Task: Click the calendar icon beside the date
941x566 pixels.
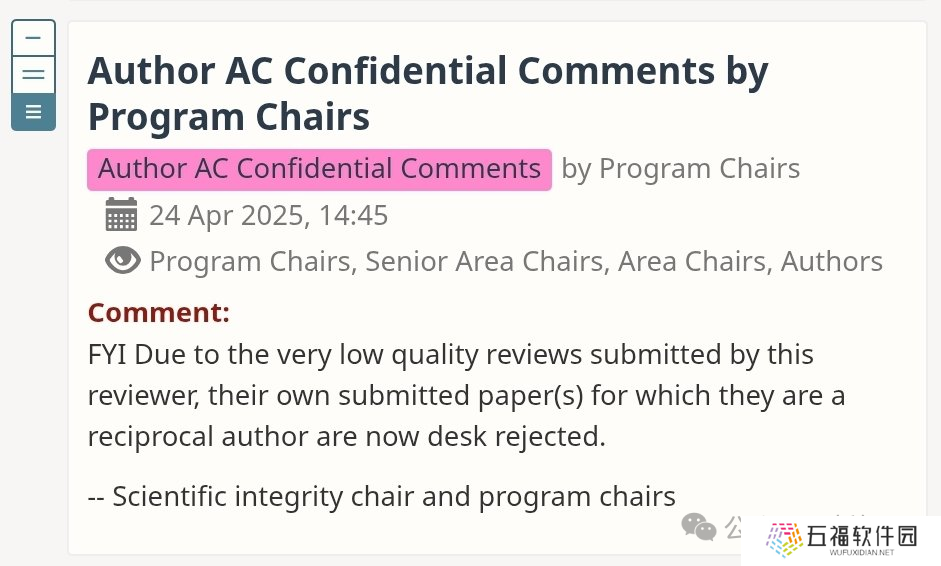Action: [x=121, y=214]
